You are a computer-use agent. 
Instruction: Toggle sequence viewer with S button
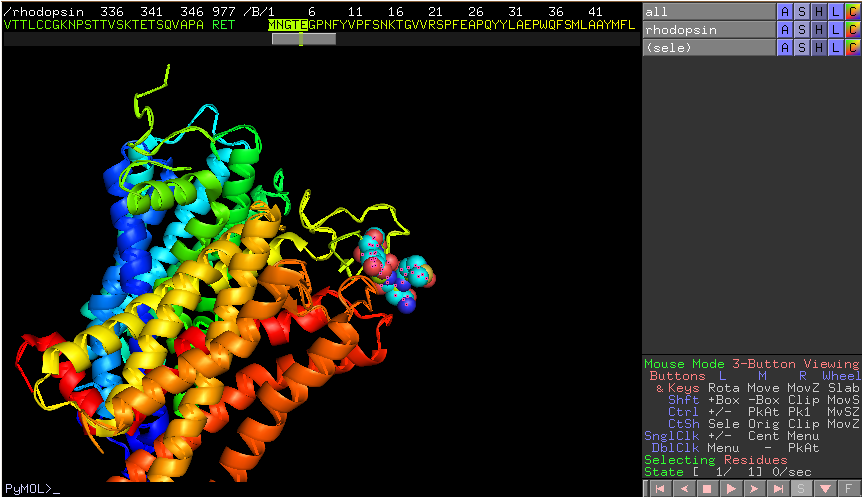[x=801, y=489]
